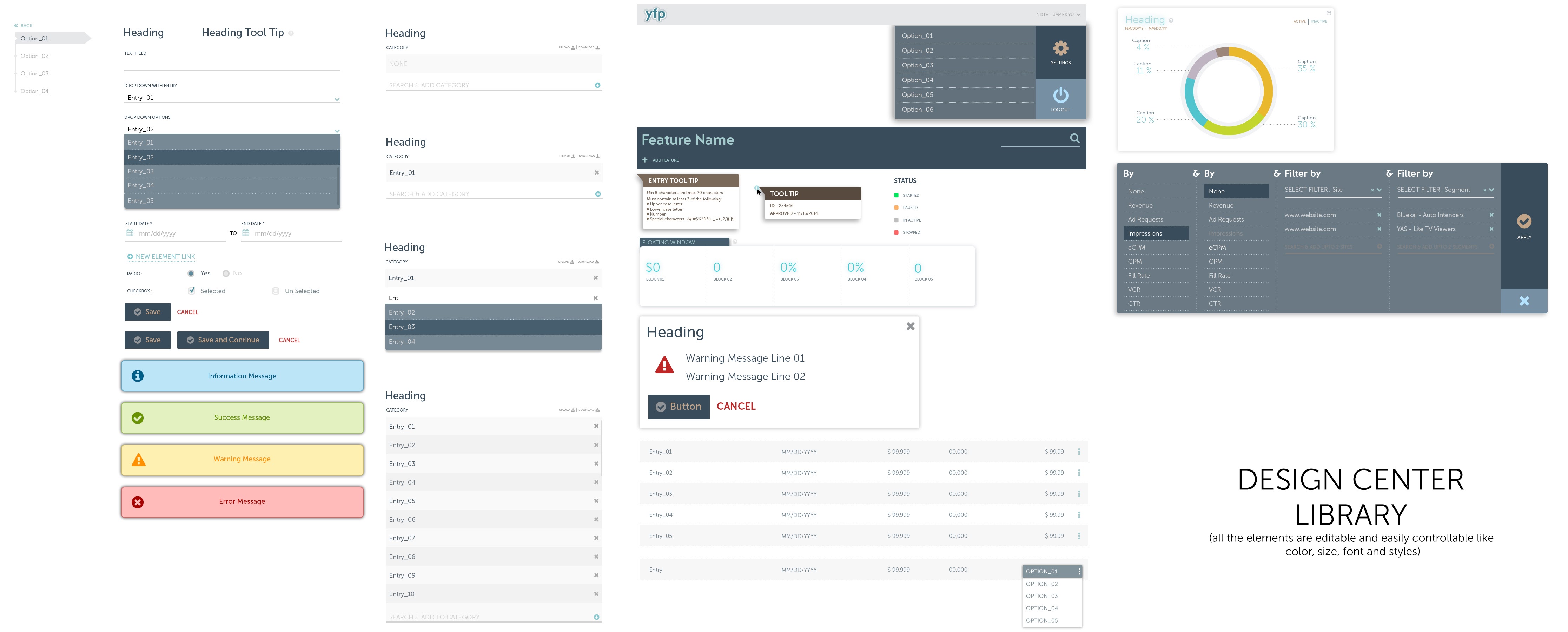Remove Entry_05 from the category list
The height and width of the screenshot is (632, 1568).
[x=596, y=501]
